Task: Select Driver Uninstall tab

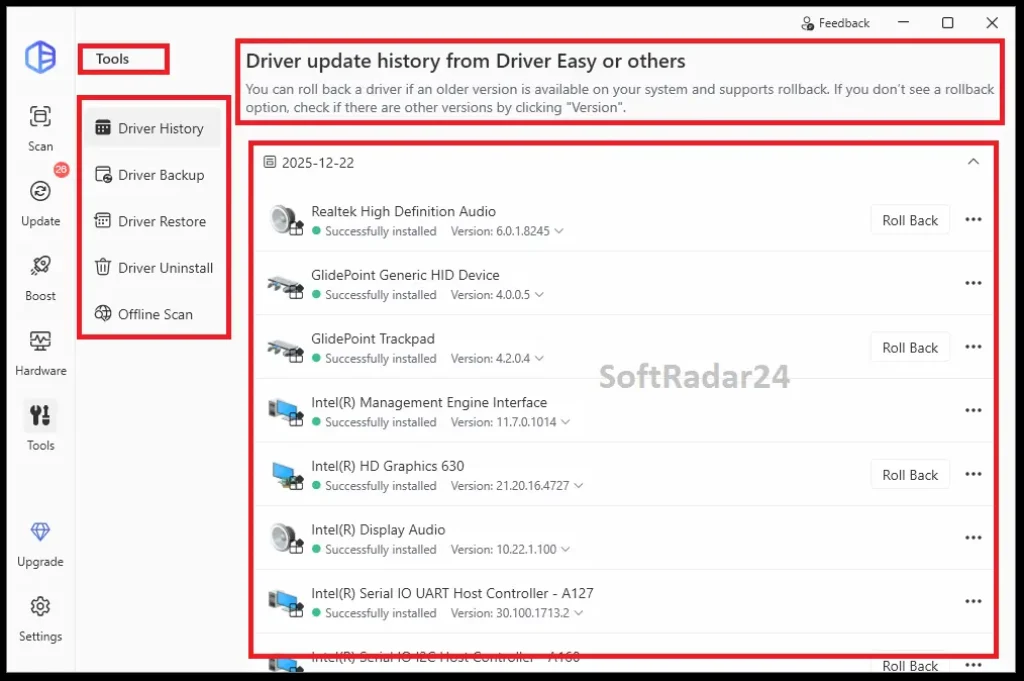Action: click(x=152, y=268)
